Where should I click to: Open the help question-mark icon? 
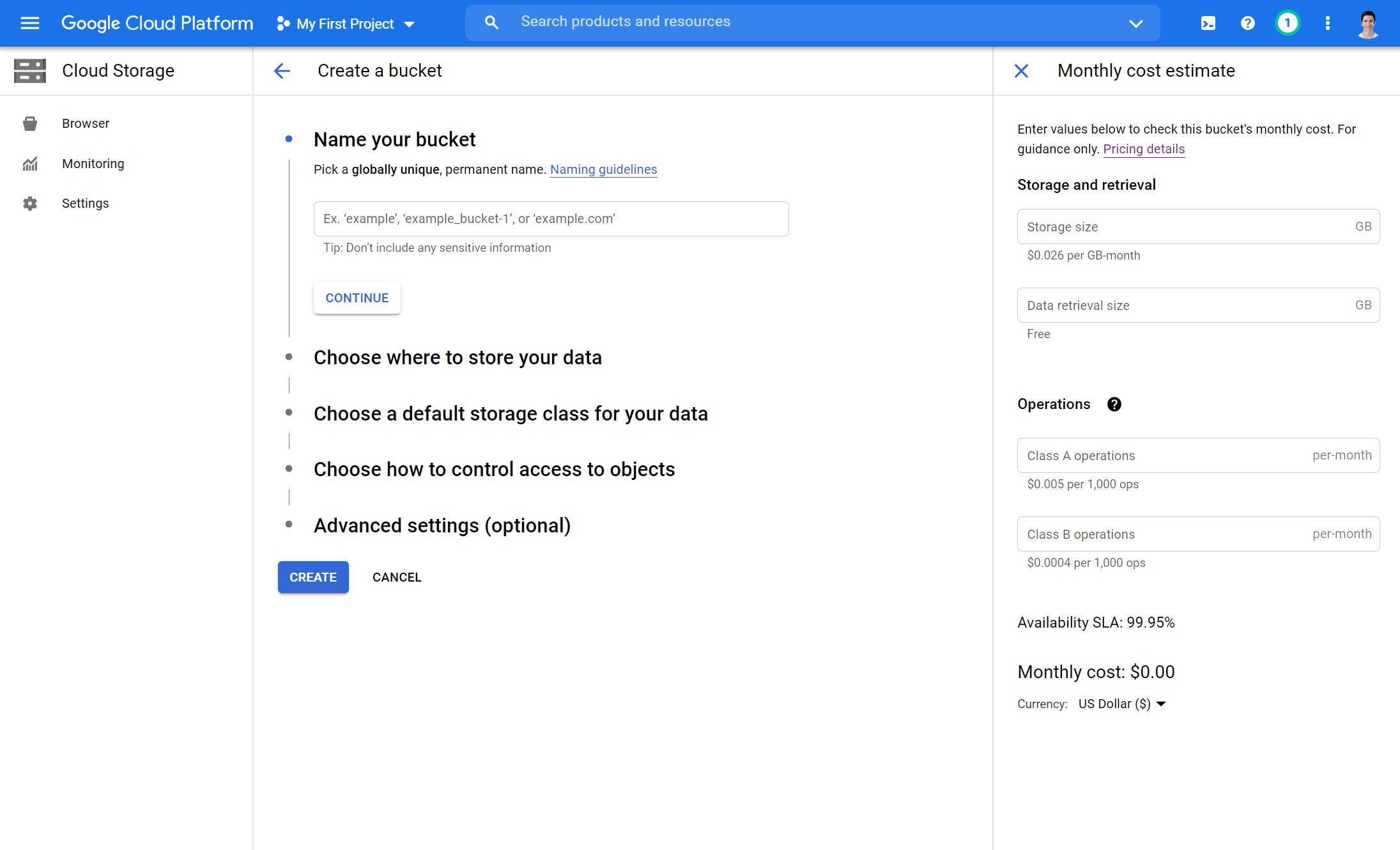pos(1247,23)
